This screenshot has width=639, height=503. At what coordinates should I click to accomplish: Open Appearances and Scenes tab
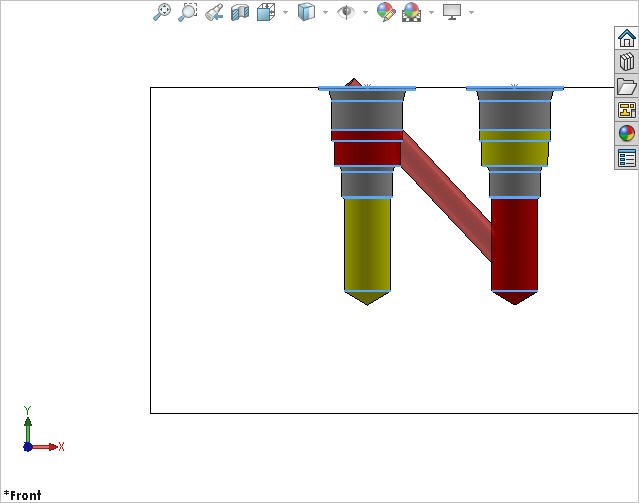click(626, 133)
